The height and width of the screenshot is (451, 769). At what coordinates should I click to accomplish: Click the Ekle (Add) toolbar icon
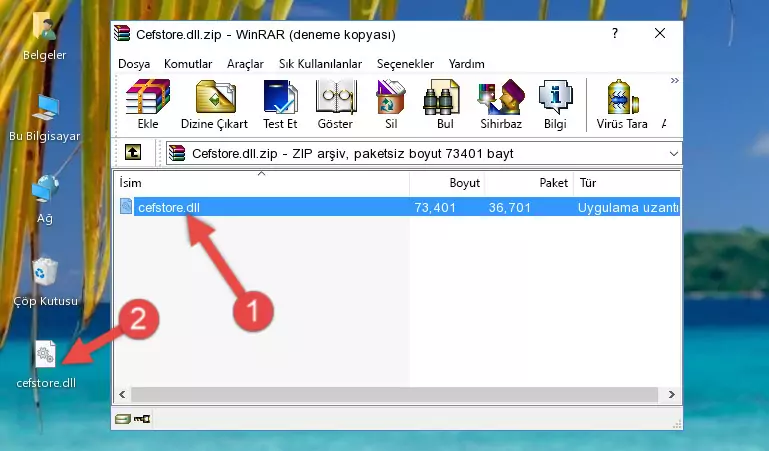tap(148, 104)
